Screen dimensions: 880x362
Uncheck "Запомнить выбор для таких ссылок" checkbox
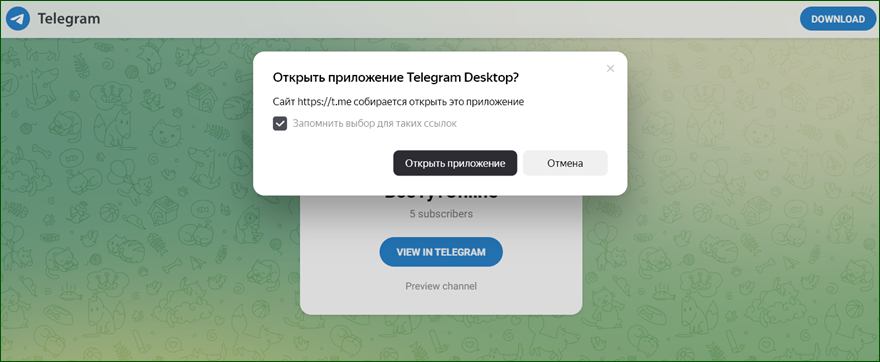pos(279,123)
